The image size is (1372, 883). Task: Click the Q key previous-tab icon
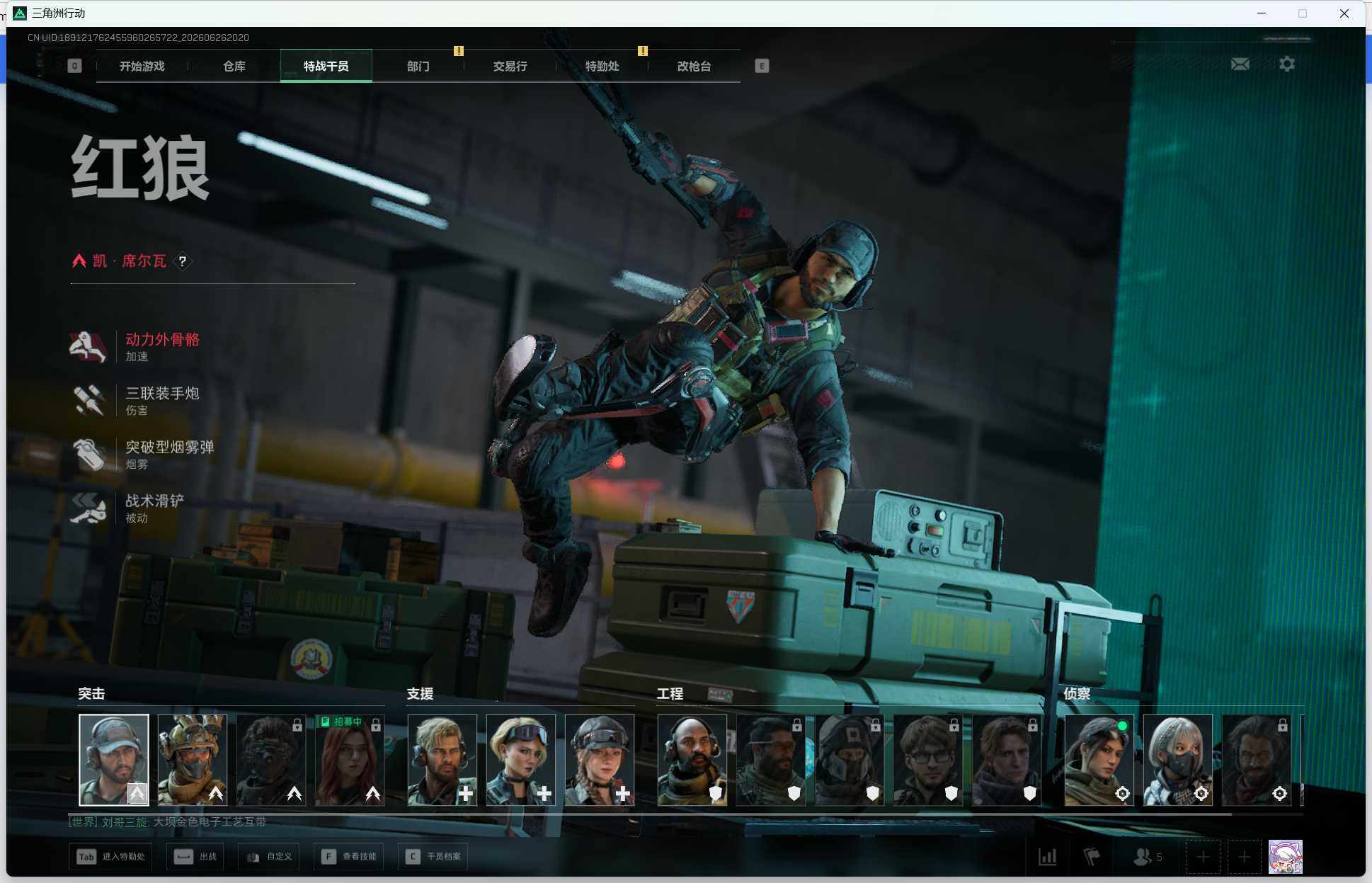74,66
